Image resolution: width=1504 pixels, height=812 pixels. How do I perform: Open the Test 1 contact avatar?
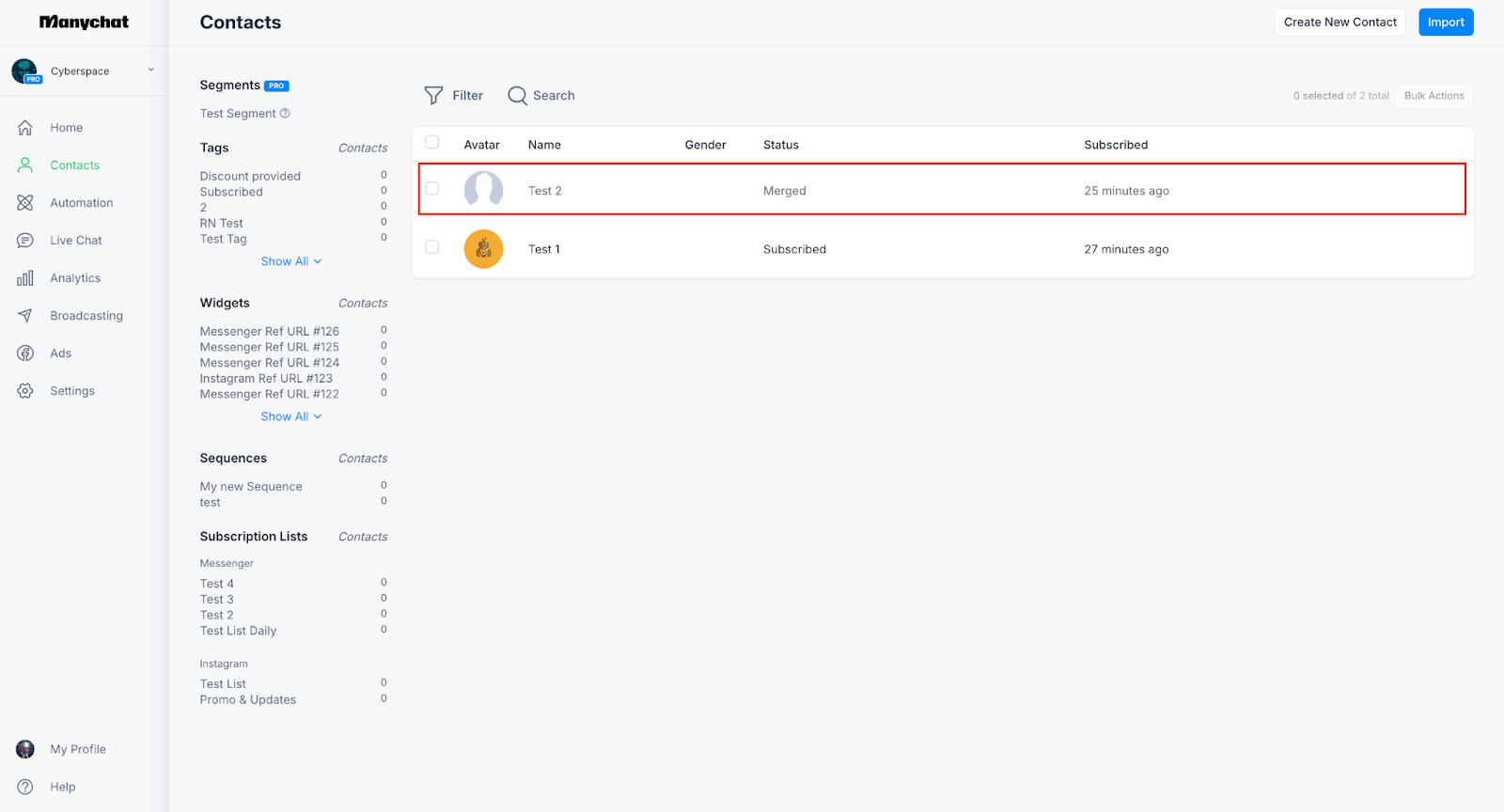483,249
